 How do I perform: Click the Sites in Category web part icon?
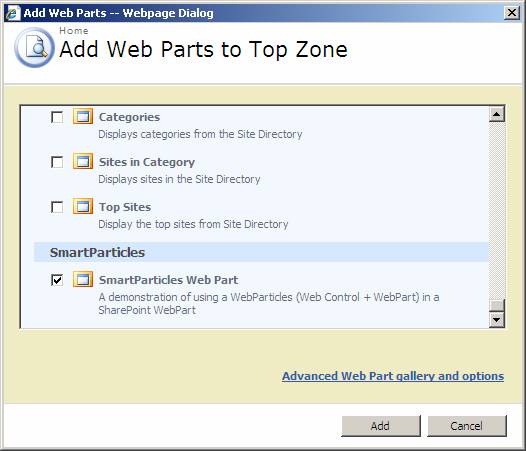pos(83,161)
